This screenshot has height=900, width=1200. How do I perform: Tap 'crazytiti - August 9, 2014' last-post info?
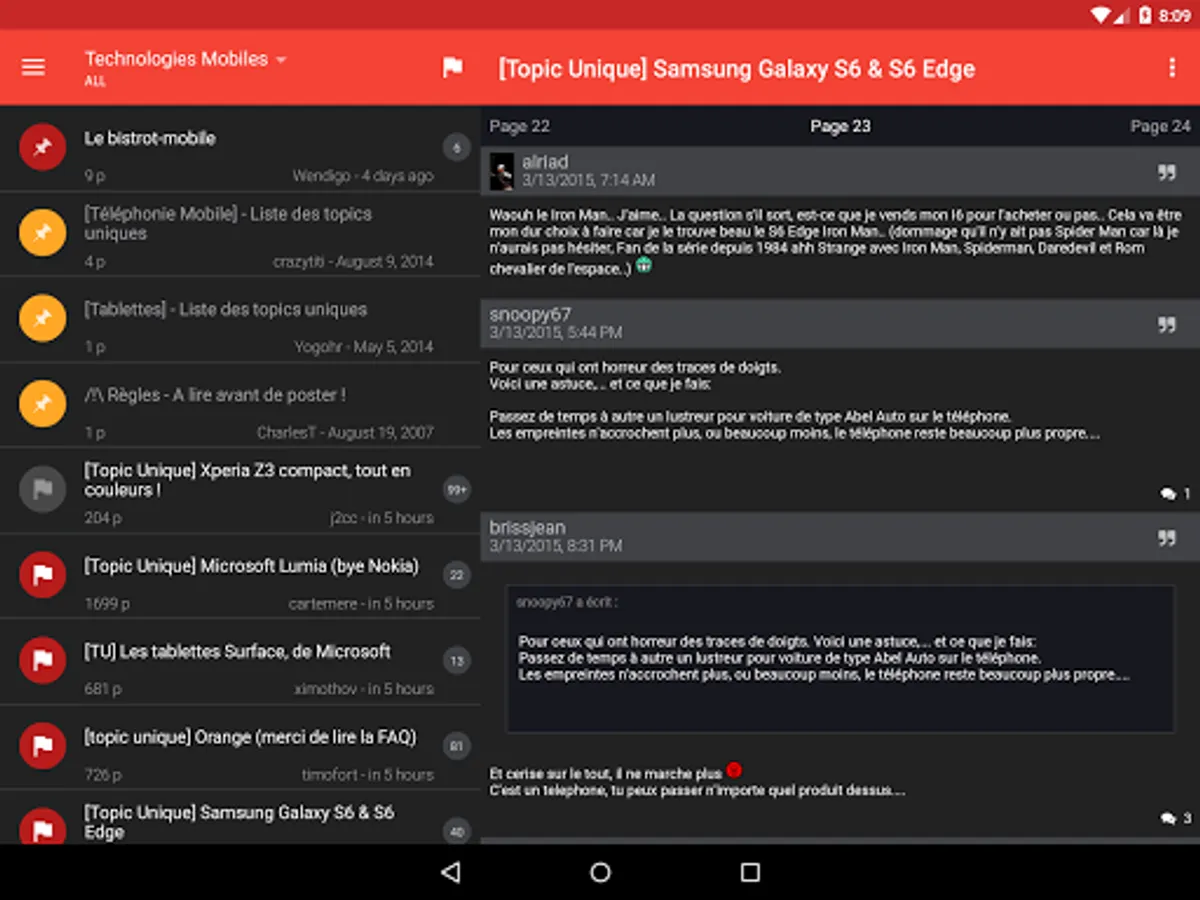point(354,262)
